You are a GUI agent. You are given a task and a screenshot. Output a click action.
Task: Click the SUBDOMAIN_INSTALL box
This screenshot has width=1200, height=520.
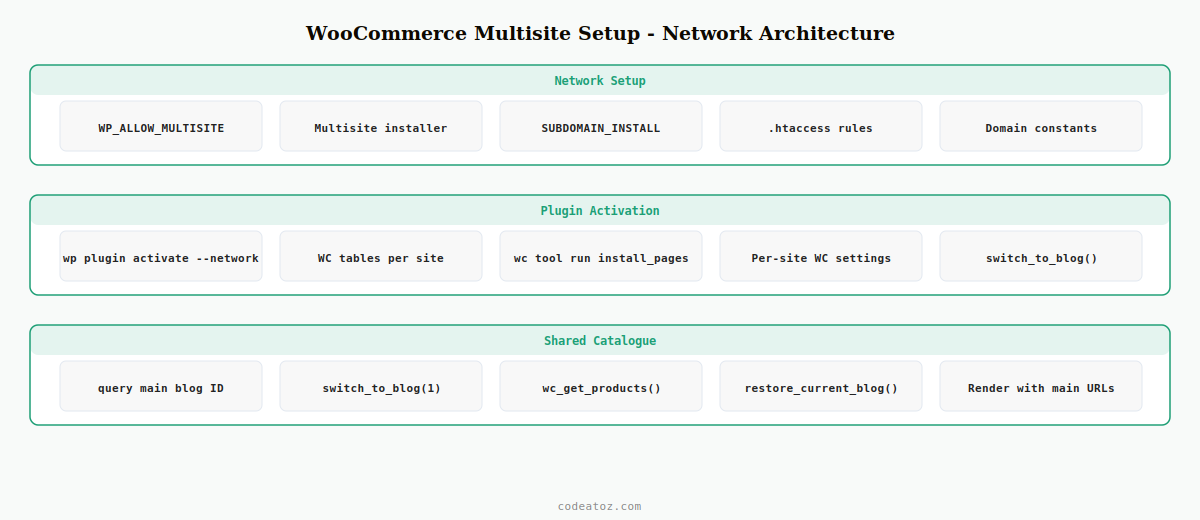click(601, 127)
